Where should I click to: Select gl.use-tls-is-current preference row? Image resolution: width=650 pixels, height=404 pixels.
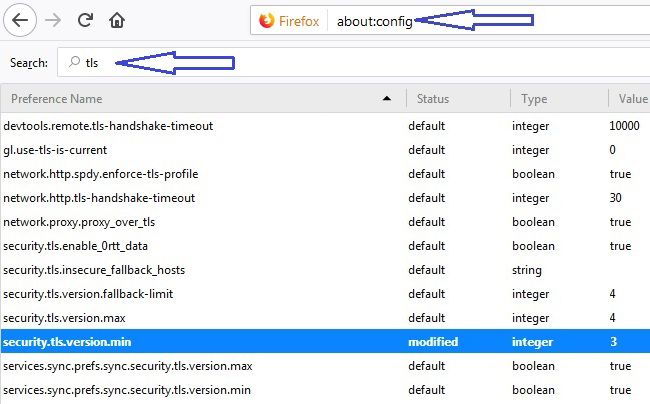(325, 150)
